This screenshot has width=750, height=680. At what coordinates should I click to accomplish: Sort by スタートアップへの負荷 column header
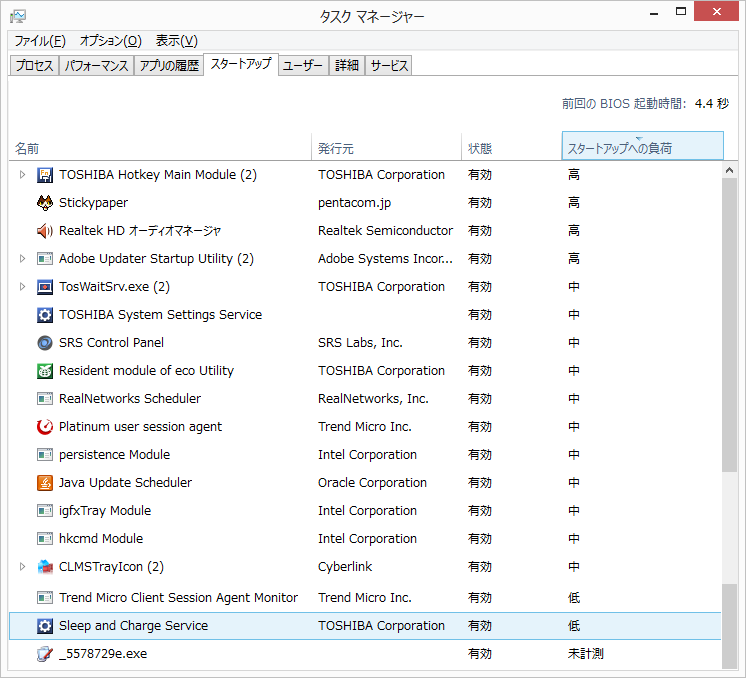[x=641, y=147]
